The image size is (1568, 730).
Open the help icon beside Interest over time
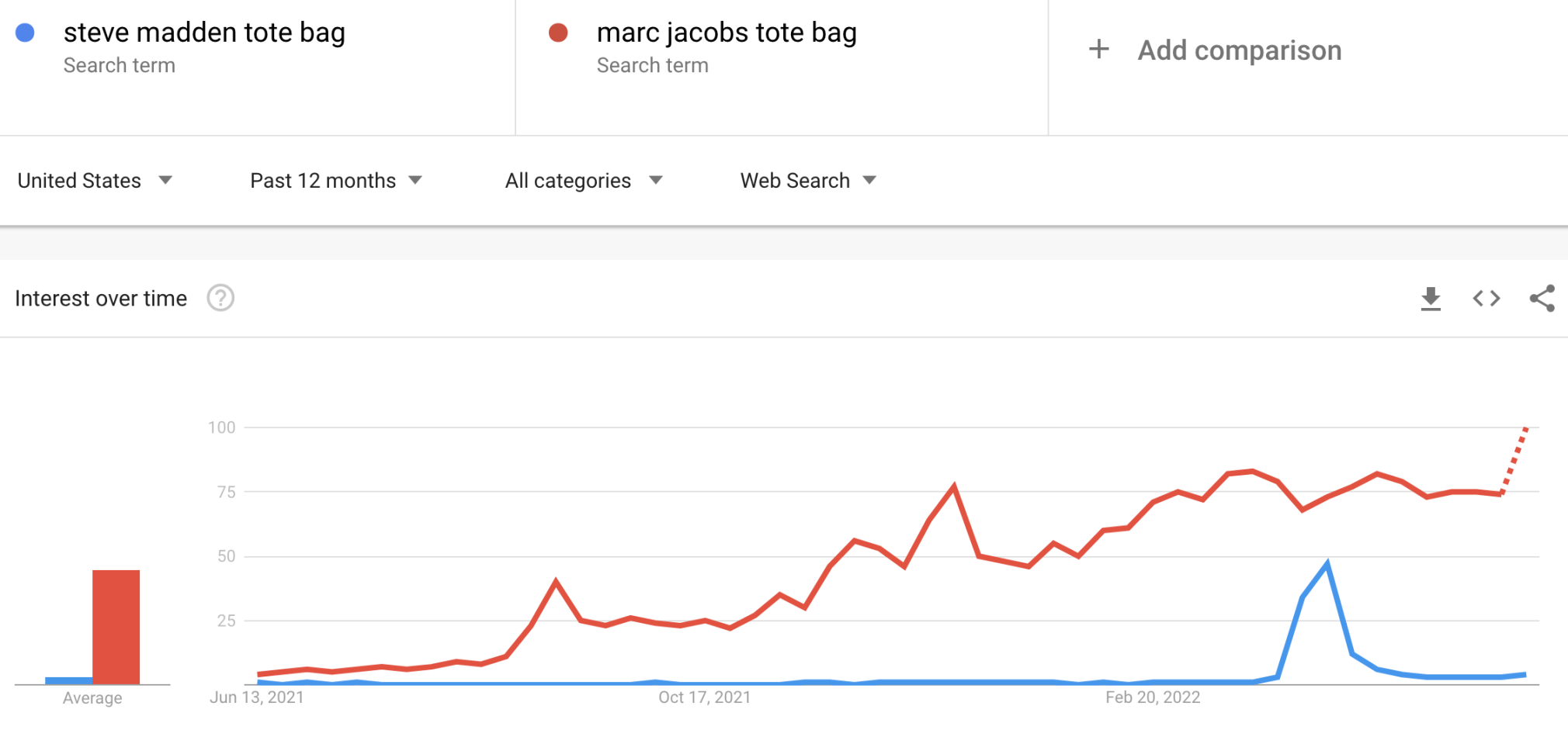(220, 298)
